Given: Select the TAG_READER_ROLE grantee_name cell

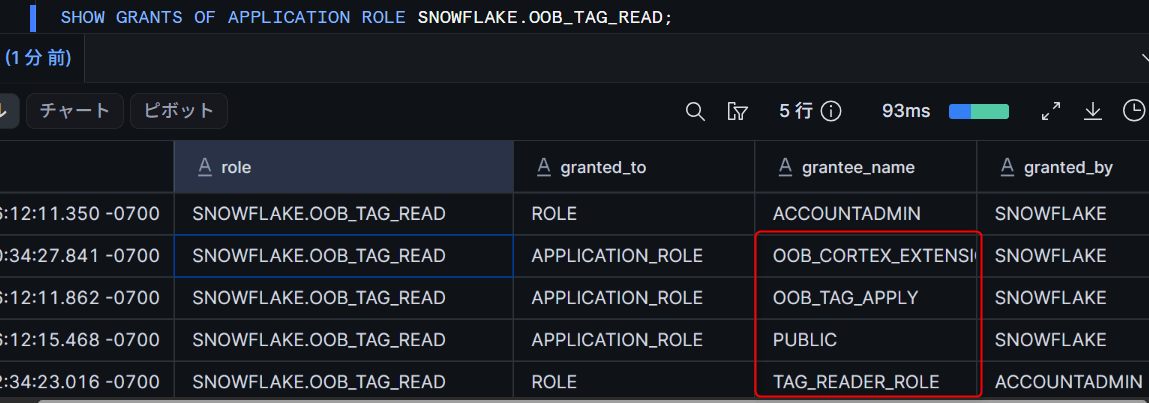Looking at the screenshot, I should [865, 382].
